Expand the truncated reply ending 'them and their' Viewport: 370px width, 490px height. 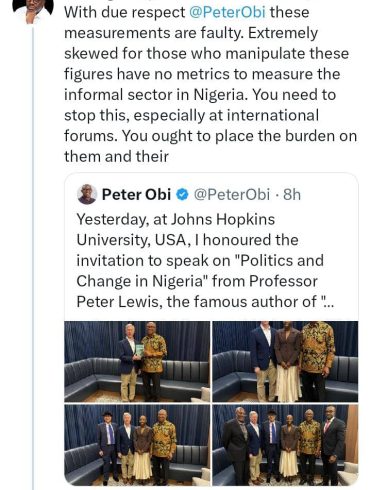tap(116, 157)
